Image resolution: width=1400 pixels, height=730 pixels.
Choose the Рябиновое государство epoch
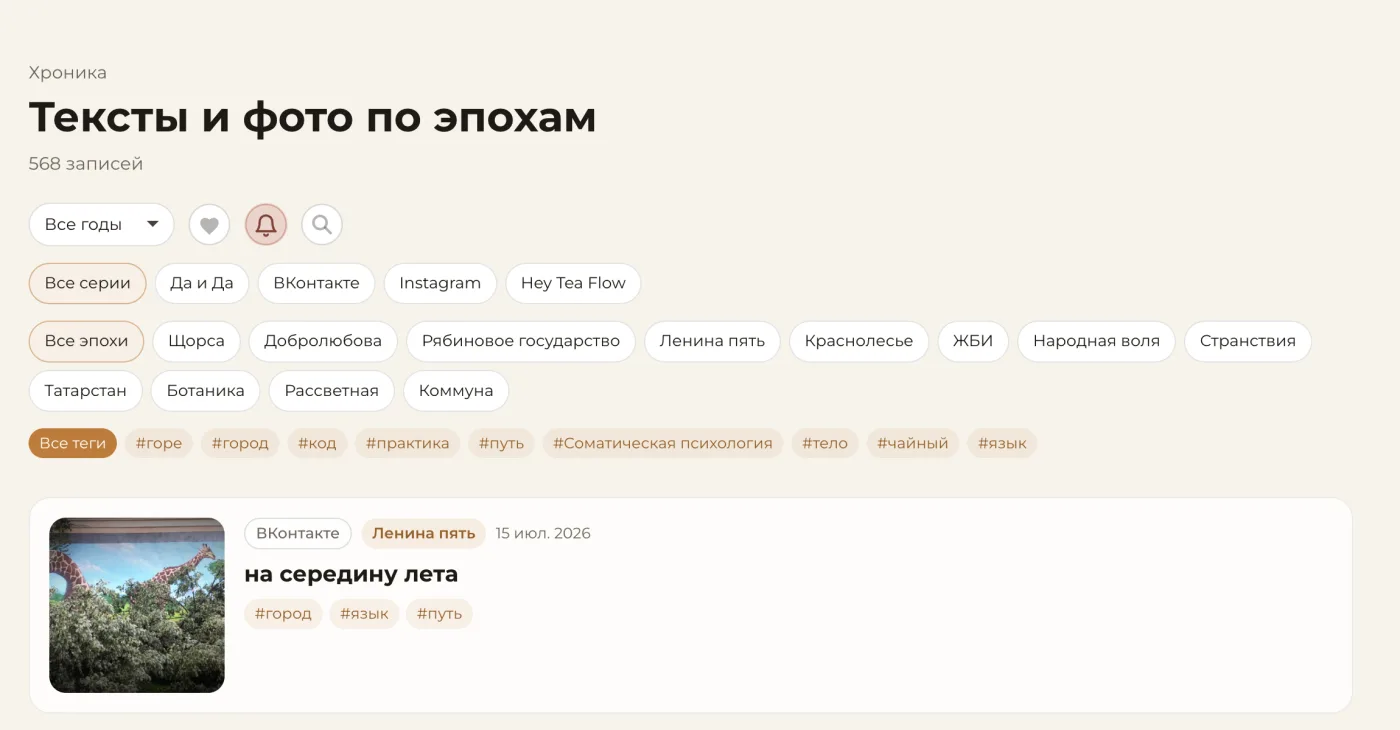coord(521,341)
